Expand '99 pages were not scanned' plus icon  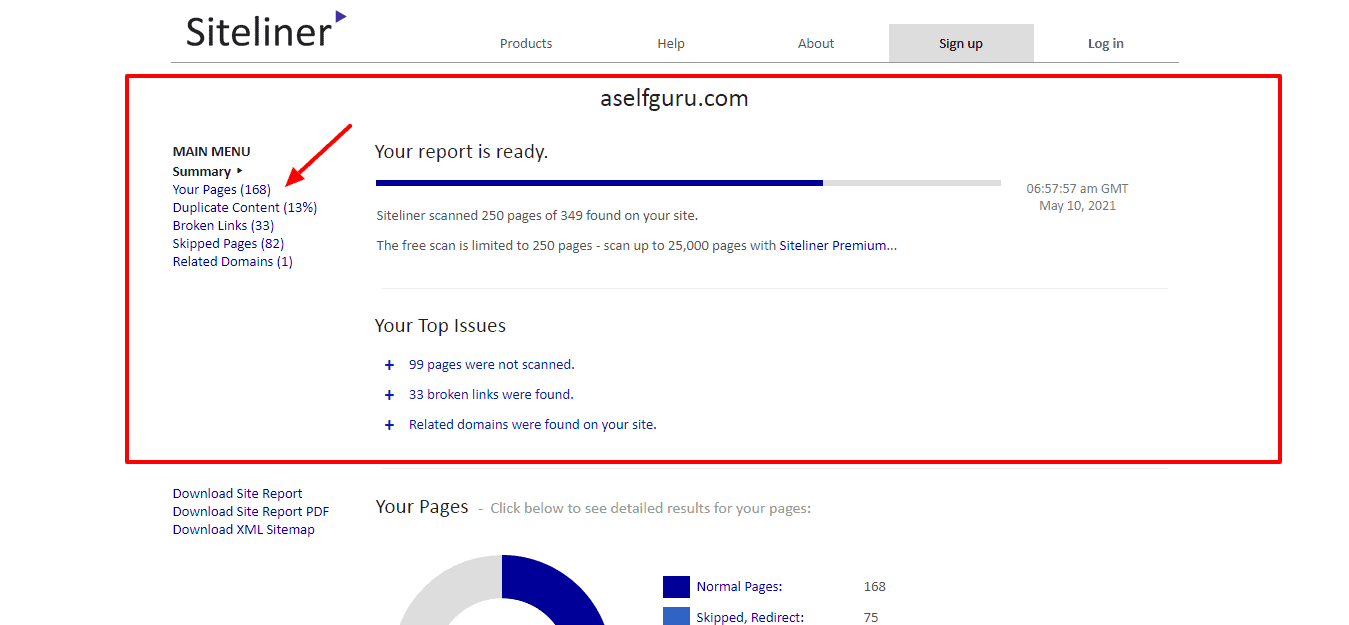tap(389, 365)
